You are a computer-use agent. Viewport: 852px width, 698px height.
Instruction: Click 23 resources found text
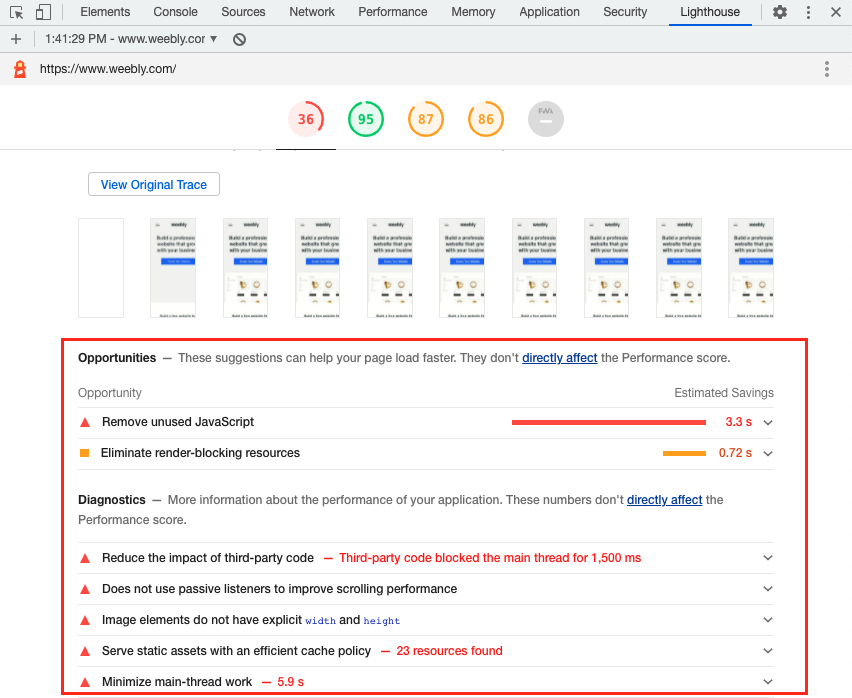(x=449, y=651)
